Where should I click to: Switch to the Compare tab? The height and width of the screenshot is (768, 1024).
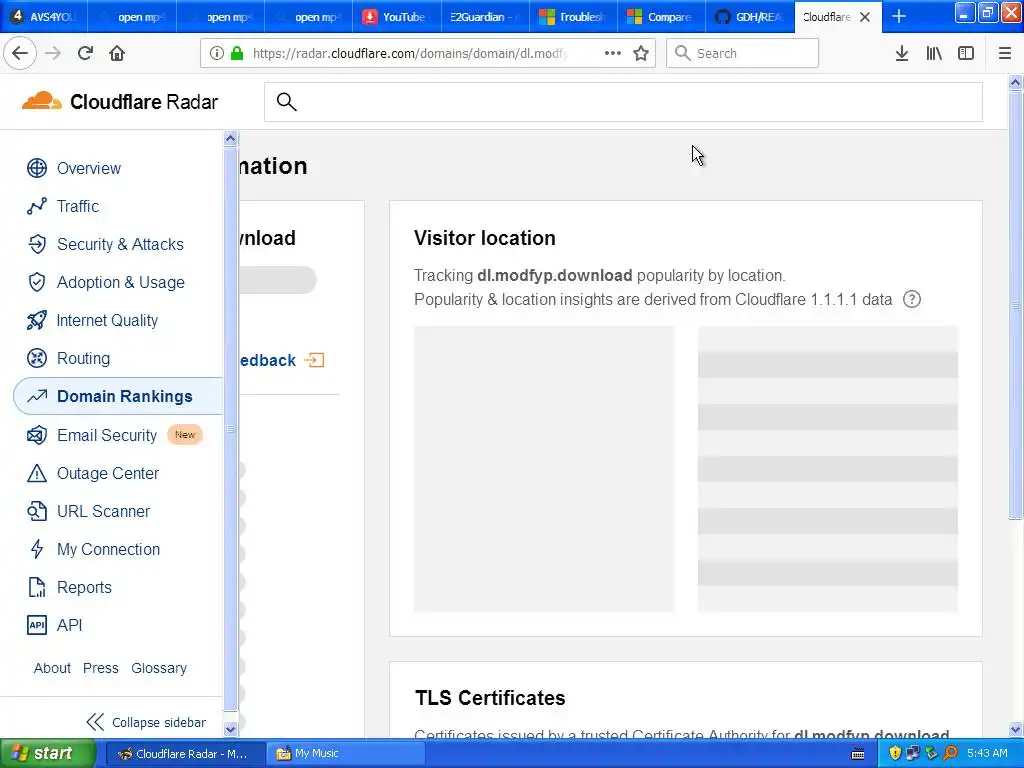point(662,17)
